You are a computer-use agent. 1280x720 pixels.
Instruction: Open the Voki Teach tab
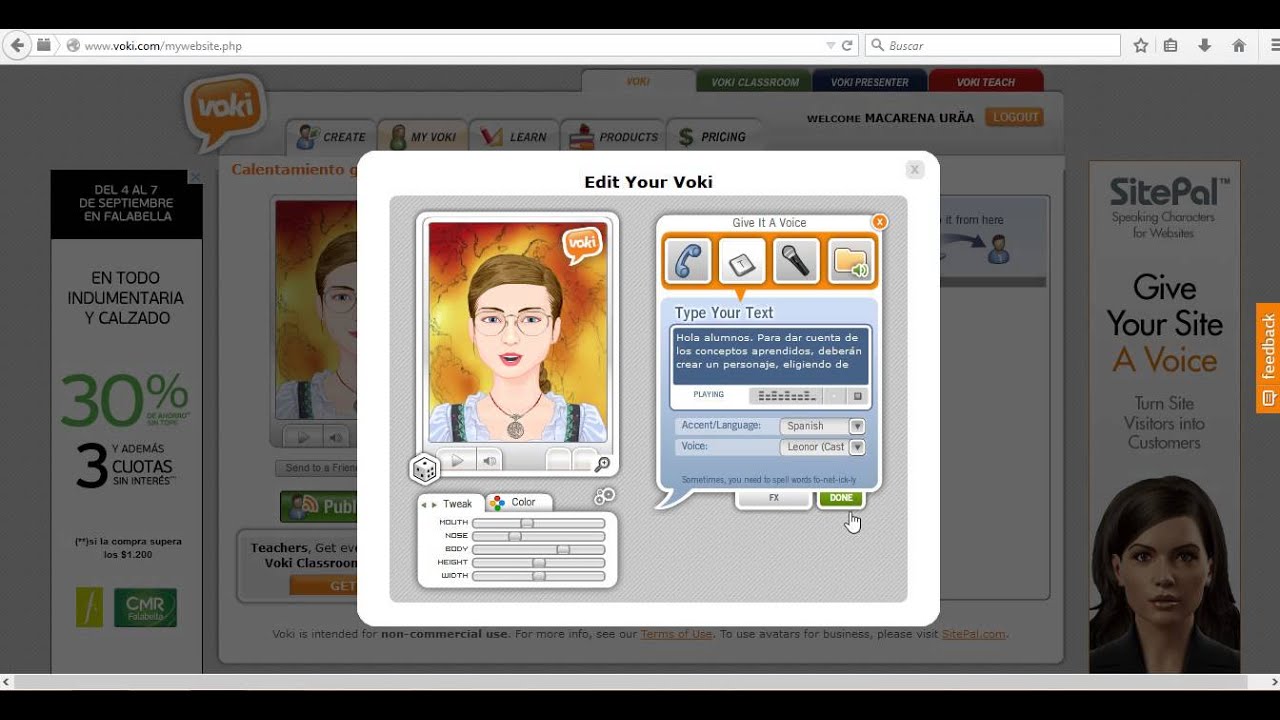(x=985, y=82)
